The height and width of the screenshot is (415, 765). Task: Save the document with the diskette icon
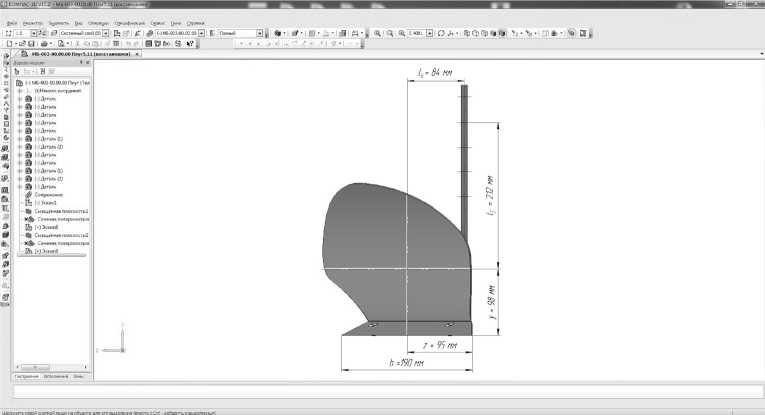point(30,44)
